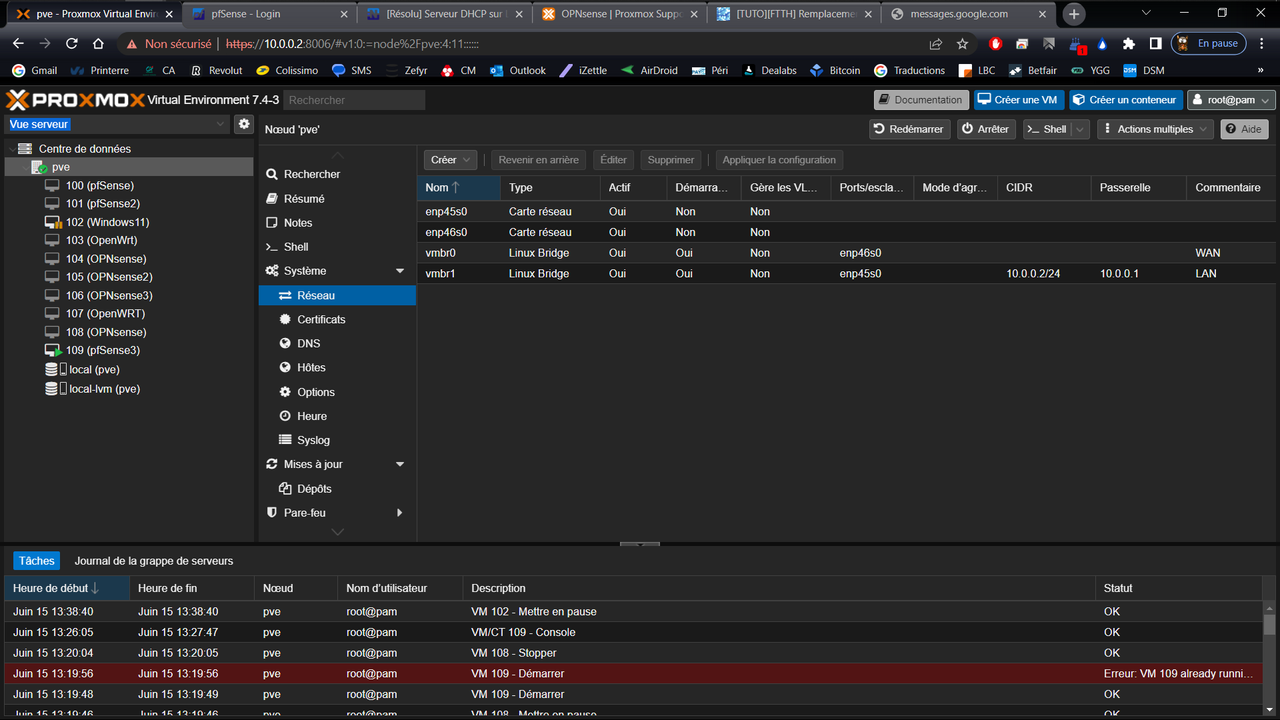Click the gear settings icon beside Vue serveur
The image size is (1280, 720).
coord(243,124)
